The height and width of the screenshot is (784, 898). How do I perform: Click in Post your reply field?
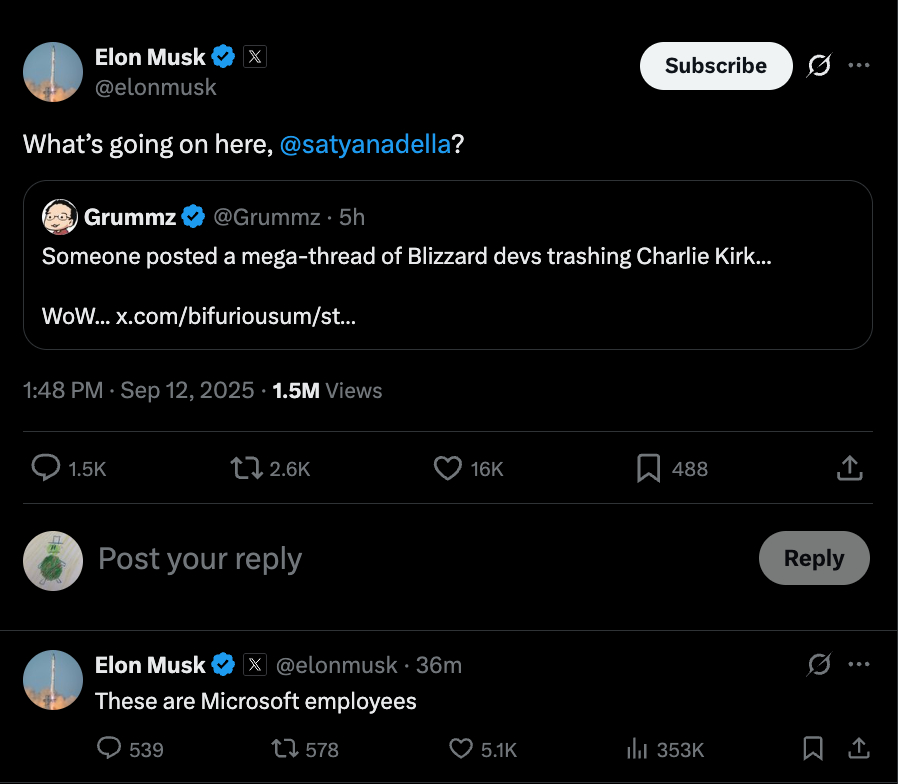pos(400,558)
